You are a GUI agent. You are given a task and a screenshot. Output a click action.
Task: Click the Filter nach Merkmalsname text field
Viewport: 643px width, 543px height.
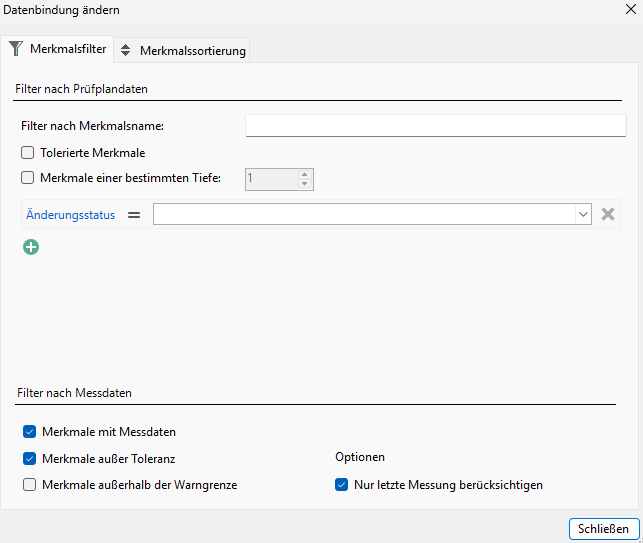[x=436, y=125]
